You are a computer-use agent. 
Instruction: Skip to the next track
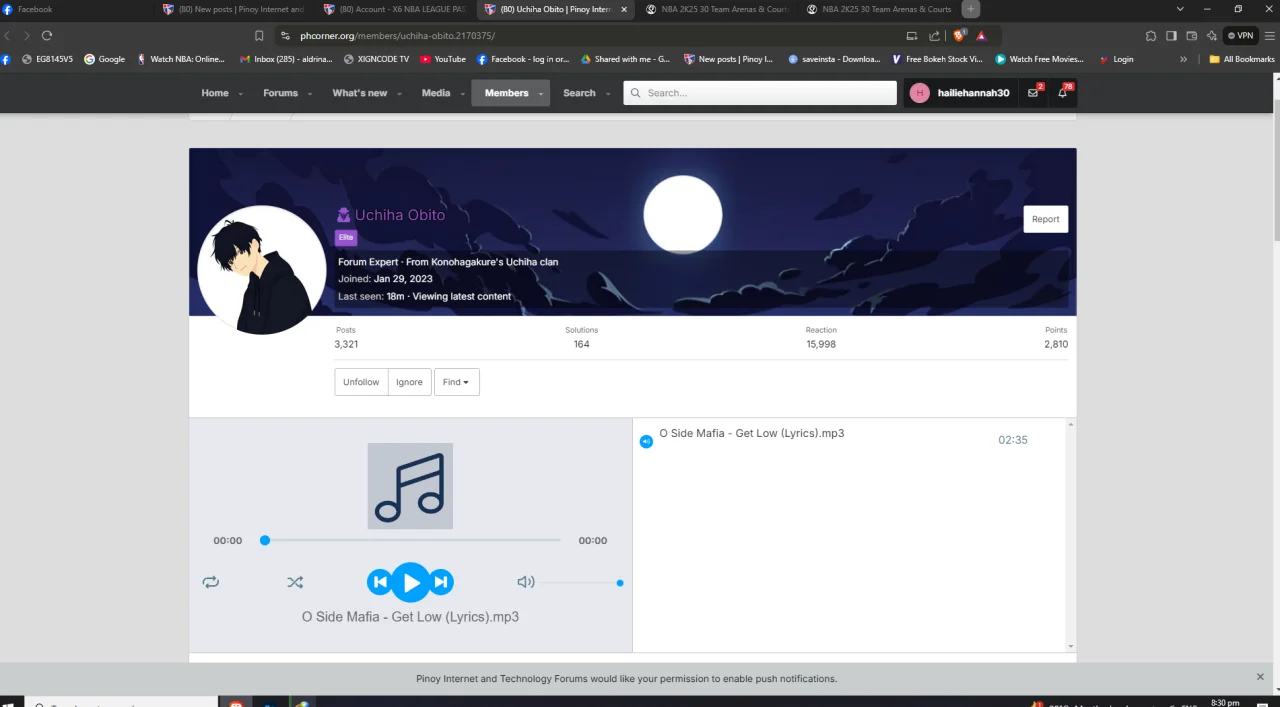coord(441,582)
